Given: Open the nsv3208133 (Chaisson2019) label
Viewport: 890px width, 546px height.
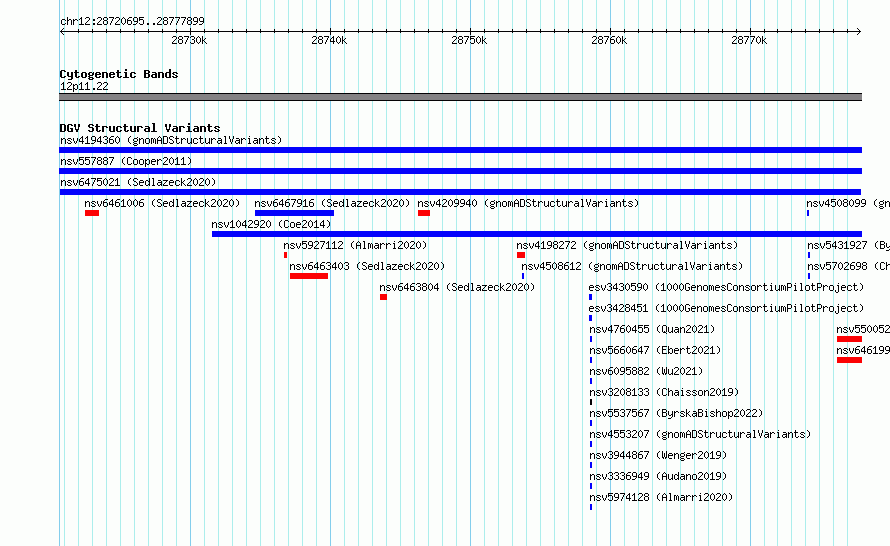Looking at the screenshot, I should [x=664, y=392].
